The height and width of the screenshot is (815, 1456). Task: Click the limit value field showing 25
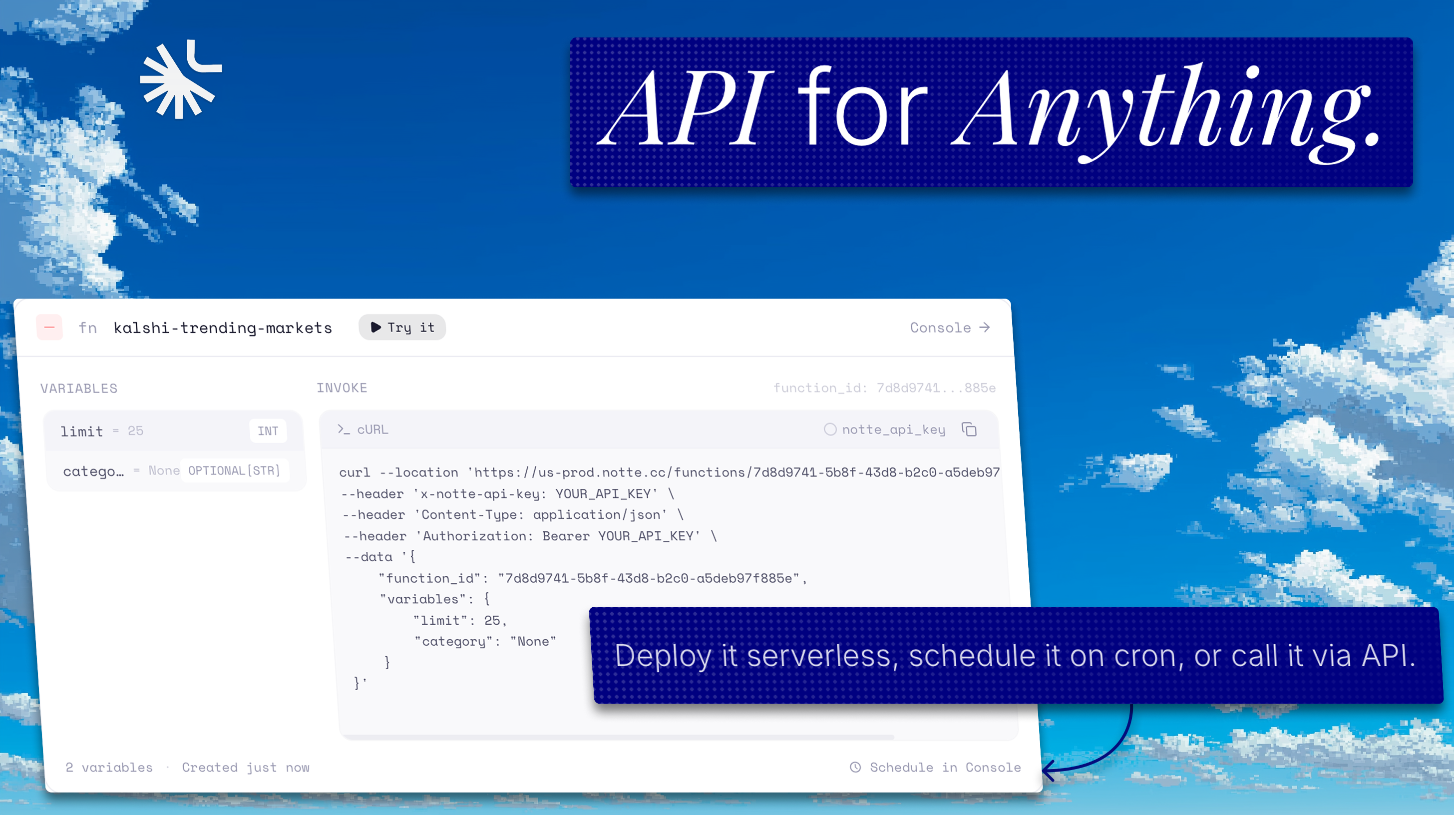click(136, 430)
